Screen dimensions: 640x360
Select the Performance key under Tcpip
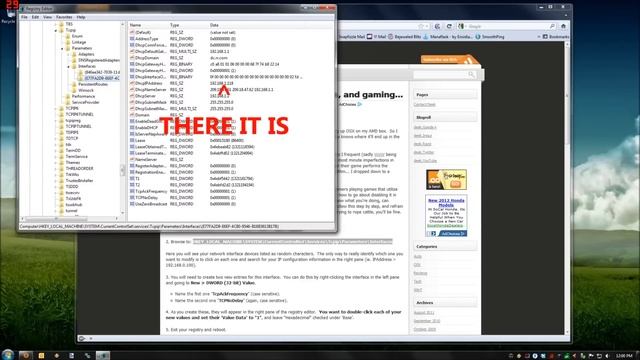click(83, 96)
